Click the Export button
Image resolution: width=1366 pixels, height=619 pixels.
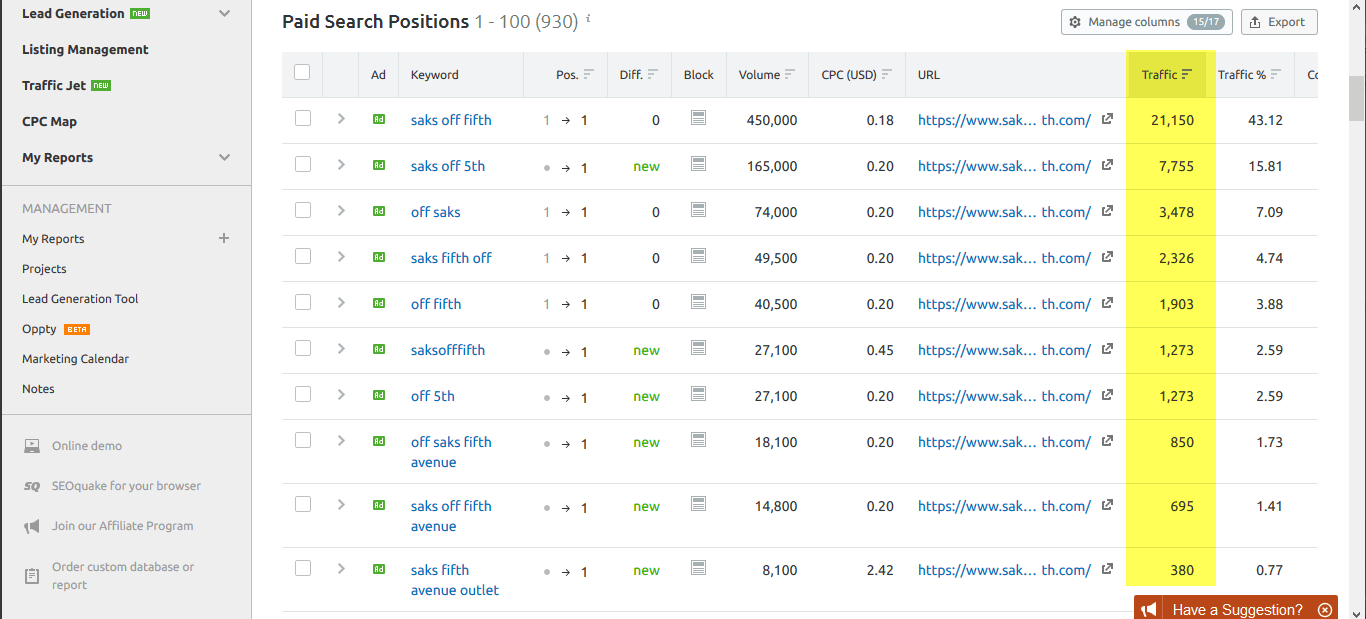(1279, 21)
